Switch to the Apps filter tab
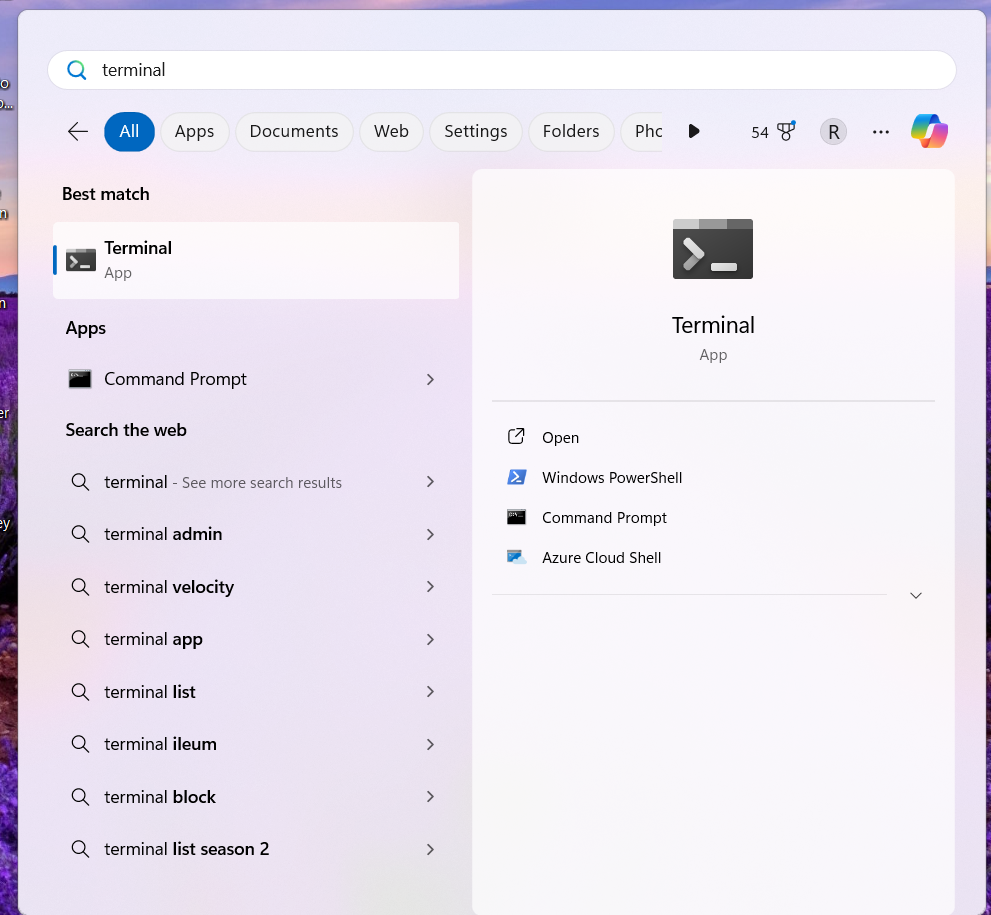This screenshot has width=991, height=915. [x=194, y=131]
